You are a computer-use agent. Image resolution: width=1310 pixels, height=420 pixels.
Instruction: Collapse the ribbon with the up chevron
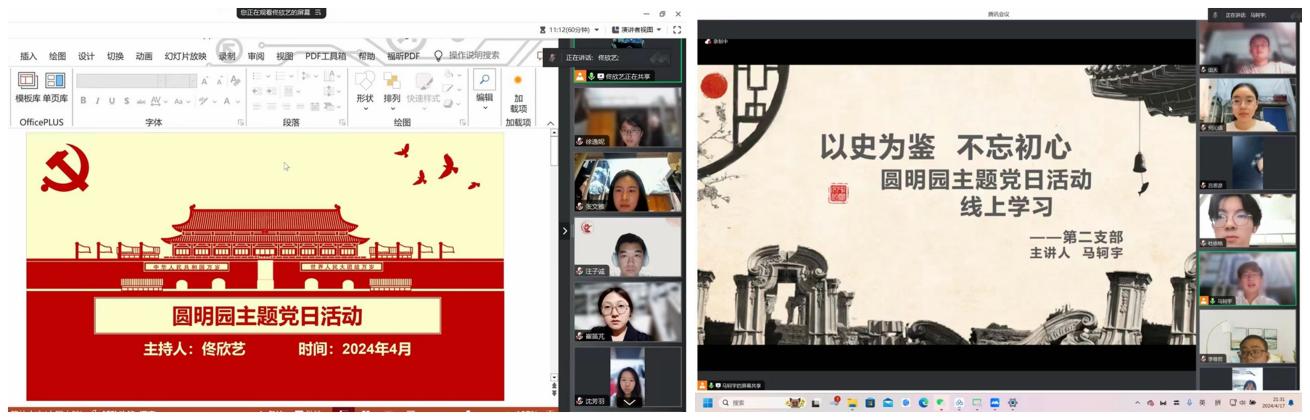550,123
